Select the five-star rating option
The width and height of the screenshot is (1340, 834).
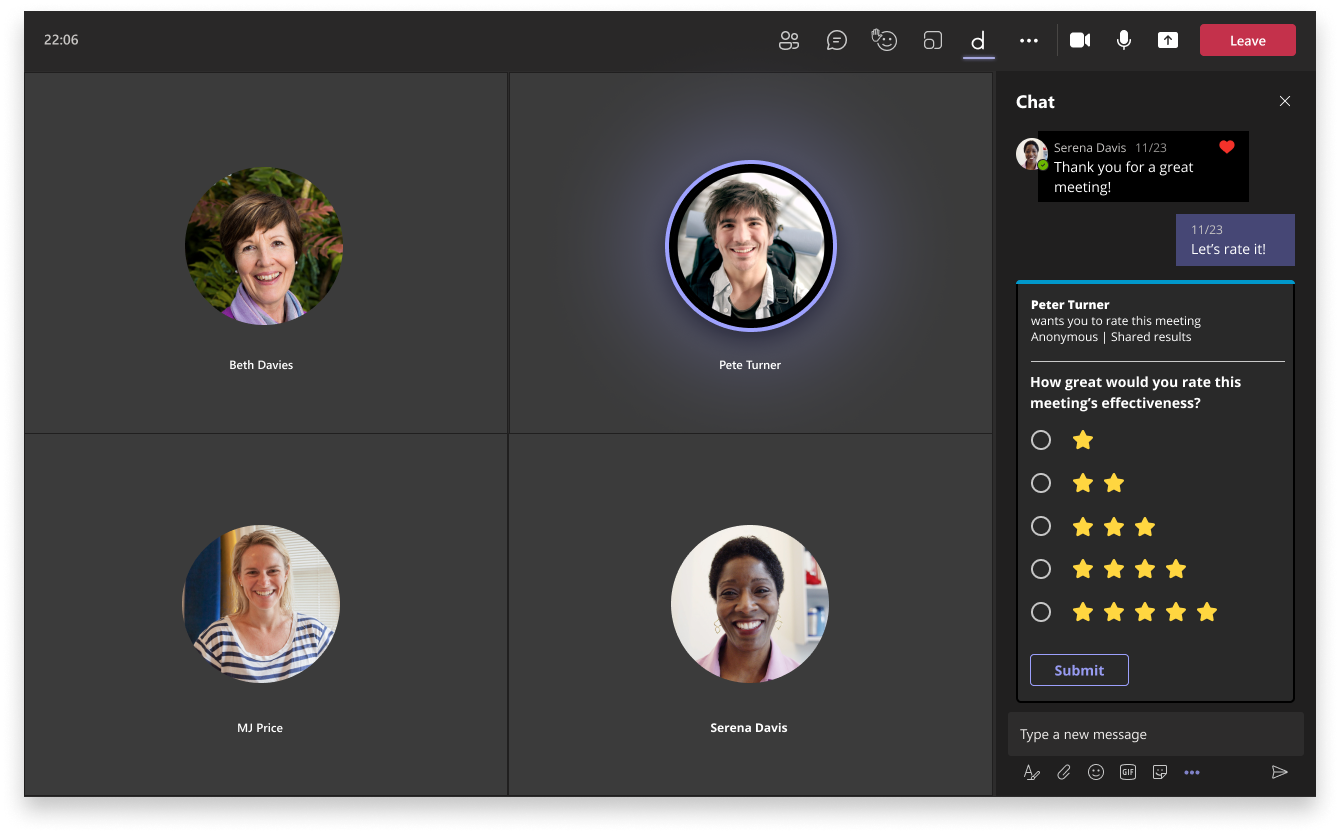click(1041, 612)
